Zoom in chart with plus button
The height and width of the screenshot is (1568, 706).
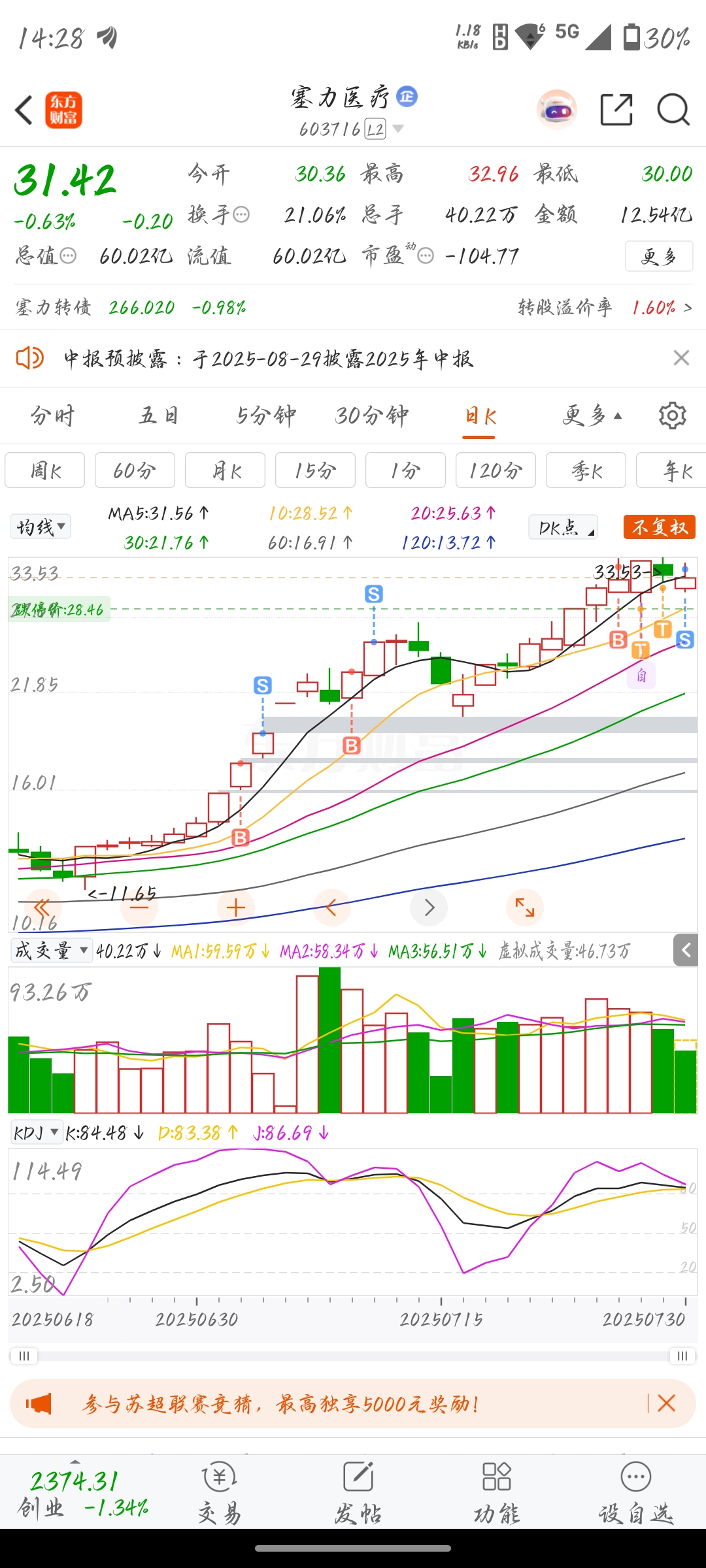click(x=236, y=907)
